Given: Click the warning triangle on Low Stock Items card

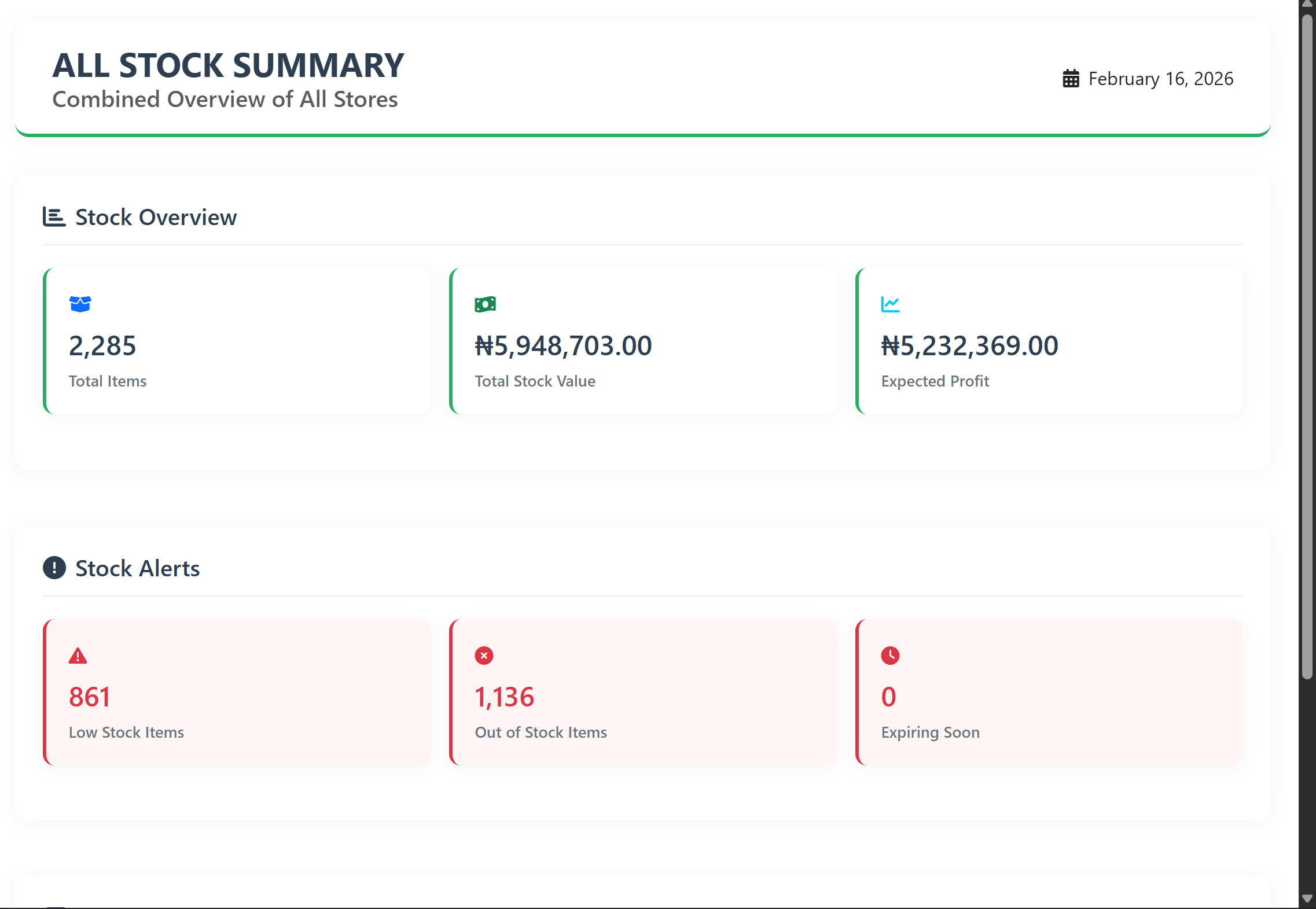Looking at the screenshot, I should tap(78, 656).
